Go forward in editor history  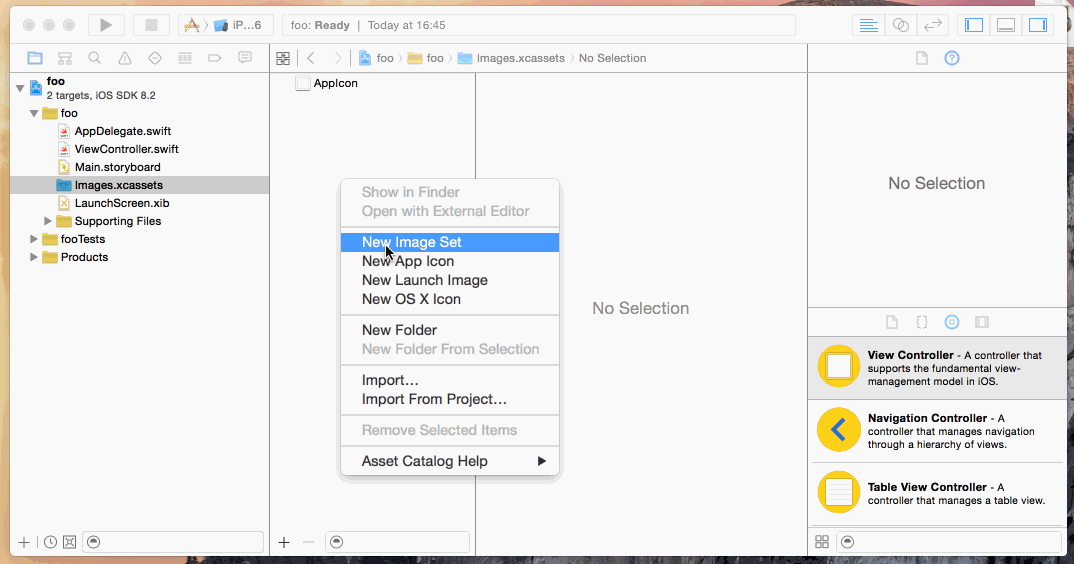[x=337, y=58]
